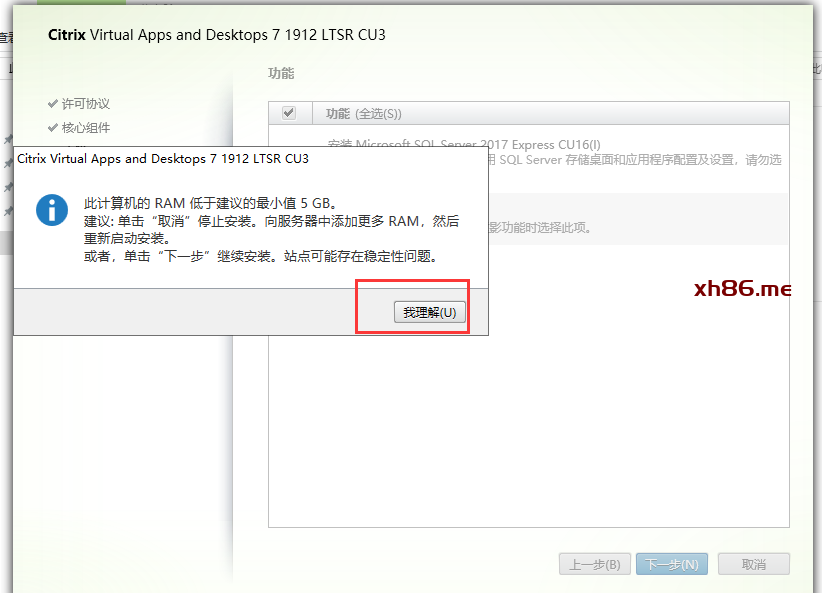Select the 核心组件 step in the sidebar
Image resolution: width=822 pixels, height=593 pixels.
(86, 127)
